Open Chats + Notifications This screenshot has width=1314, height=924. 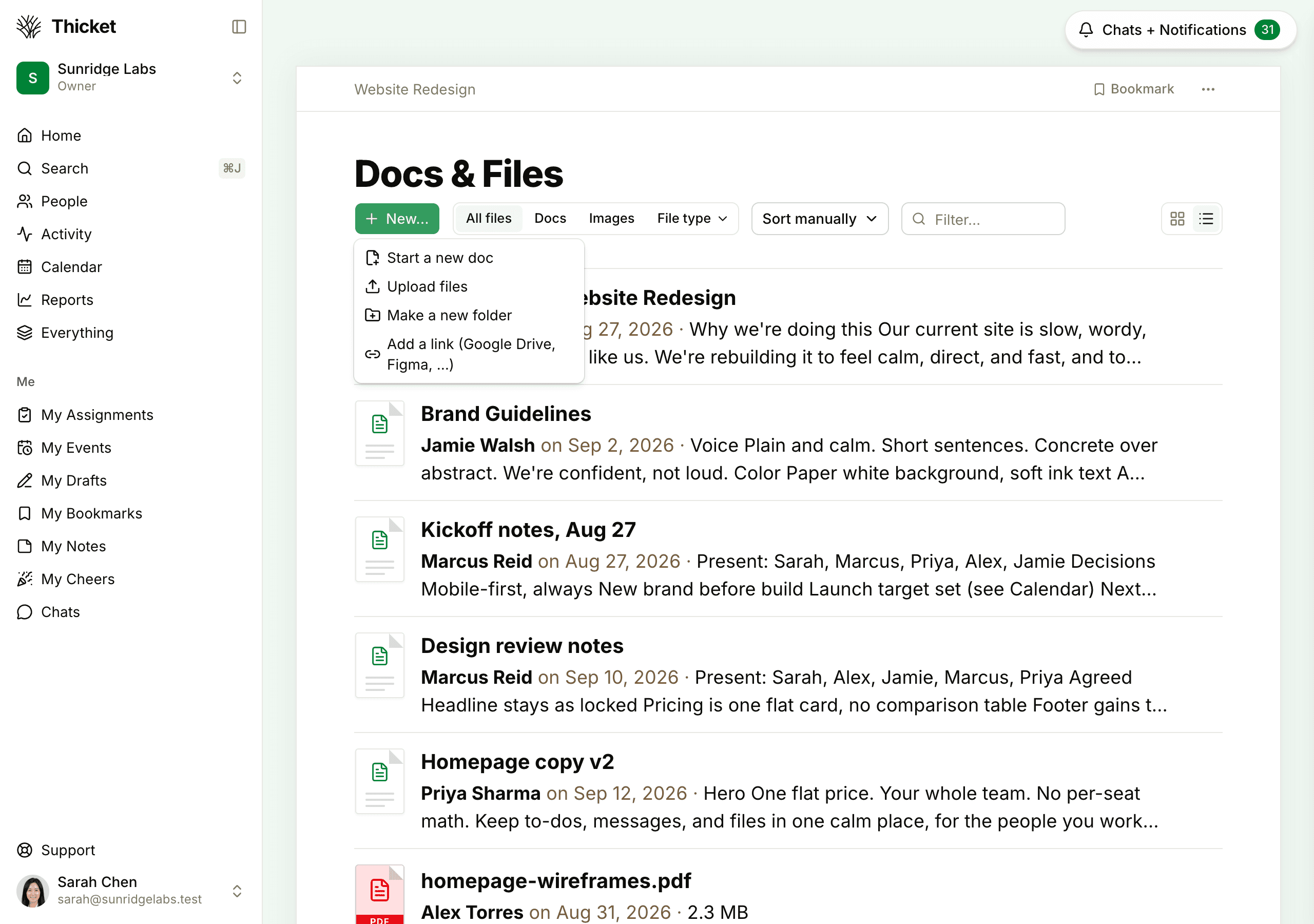tap(1180, 30)
